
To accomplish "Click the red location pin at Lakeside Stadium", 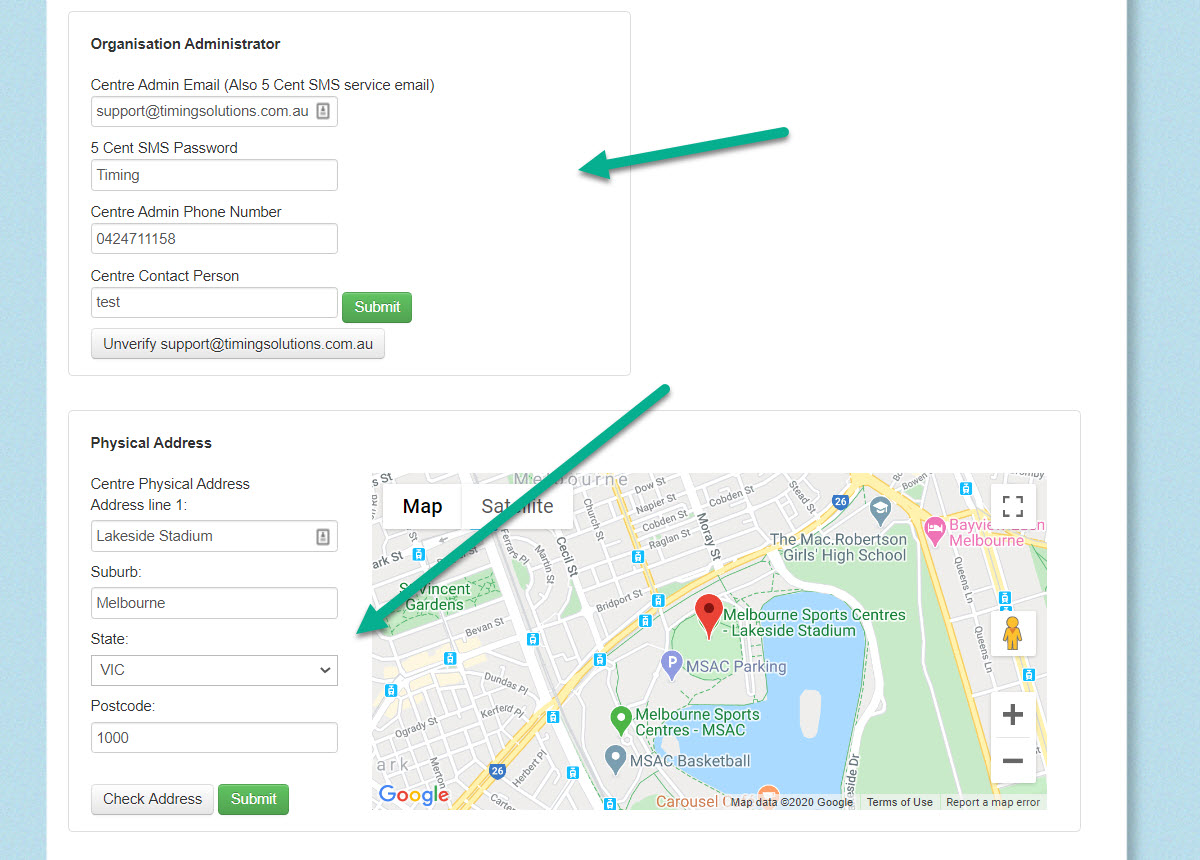I will coord(709,616).
